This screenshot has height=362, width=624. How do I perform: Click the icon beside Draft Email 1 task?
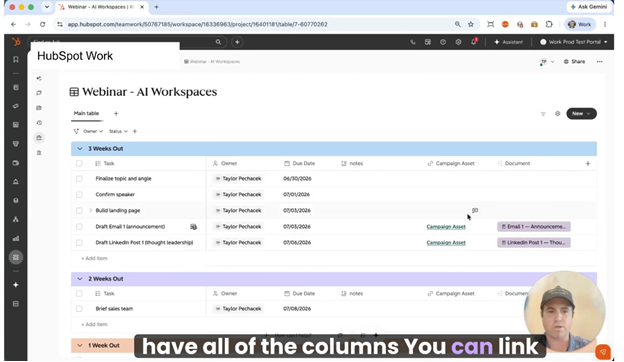193,227
